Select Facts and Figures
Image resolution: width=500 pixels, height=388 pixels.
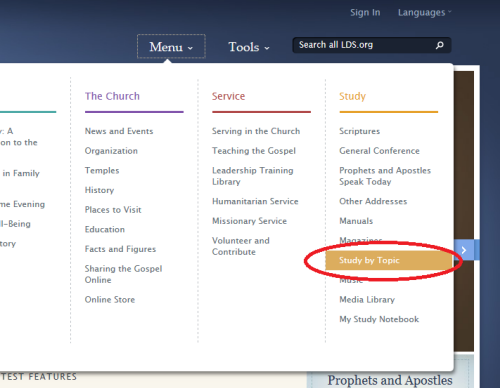[120, 249]
